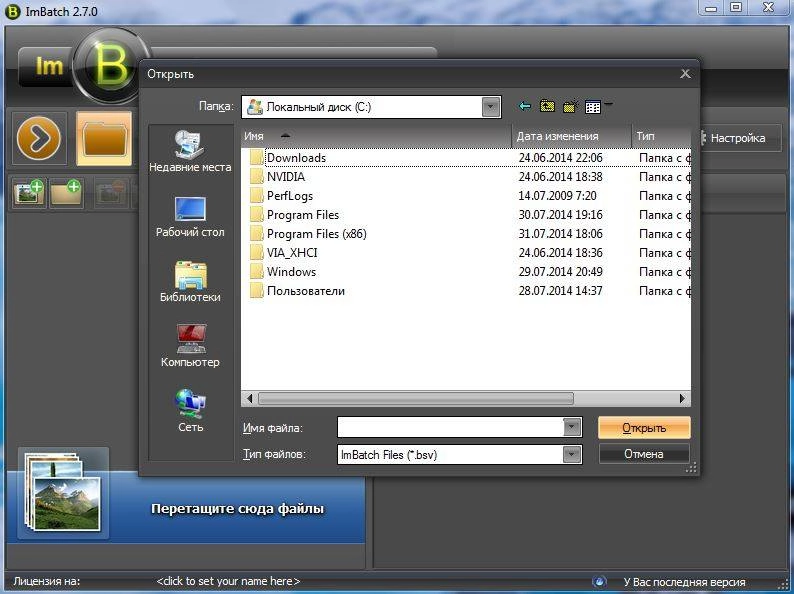Create a new folder icon in dialog
Viewport: 794px width, 594px height.
570,106
